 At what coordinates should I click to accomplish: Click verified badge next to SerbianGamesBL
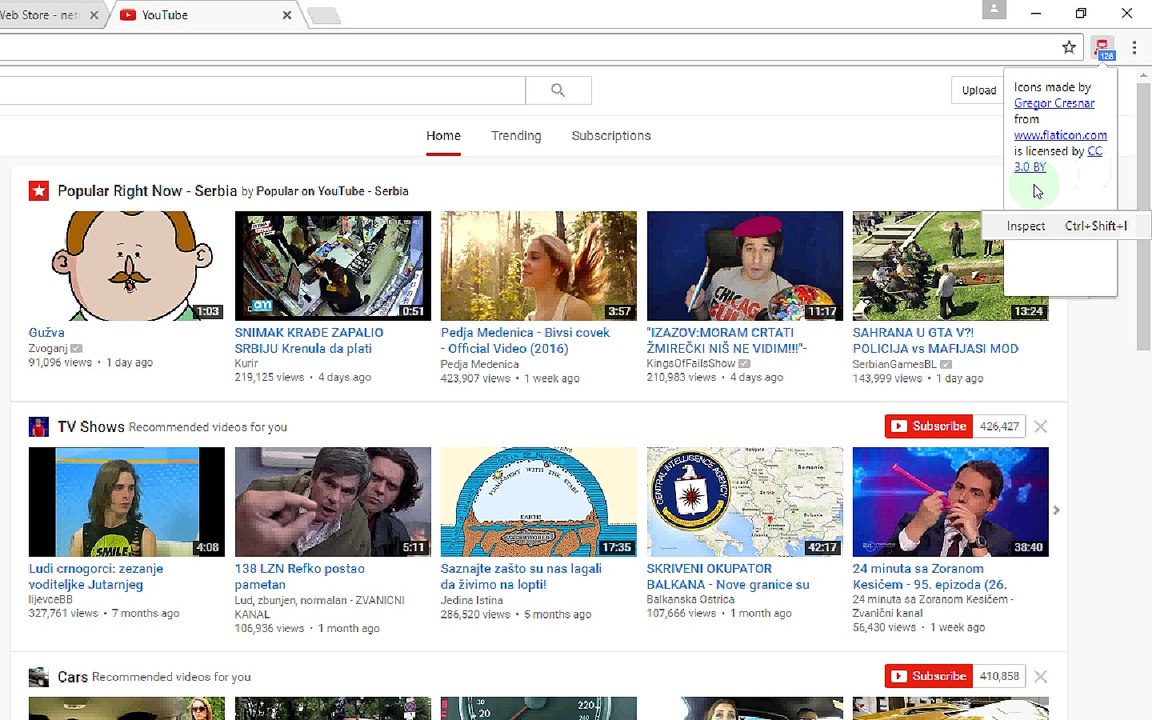[x=946, y=364]
